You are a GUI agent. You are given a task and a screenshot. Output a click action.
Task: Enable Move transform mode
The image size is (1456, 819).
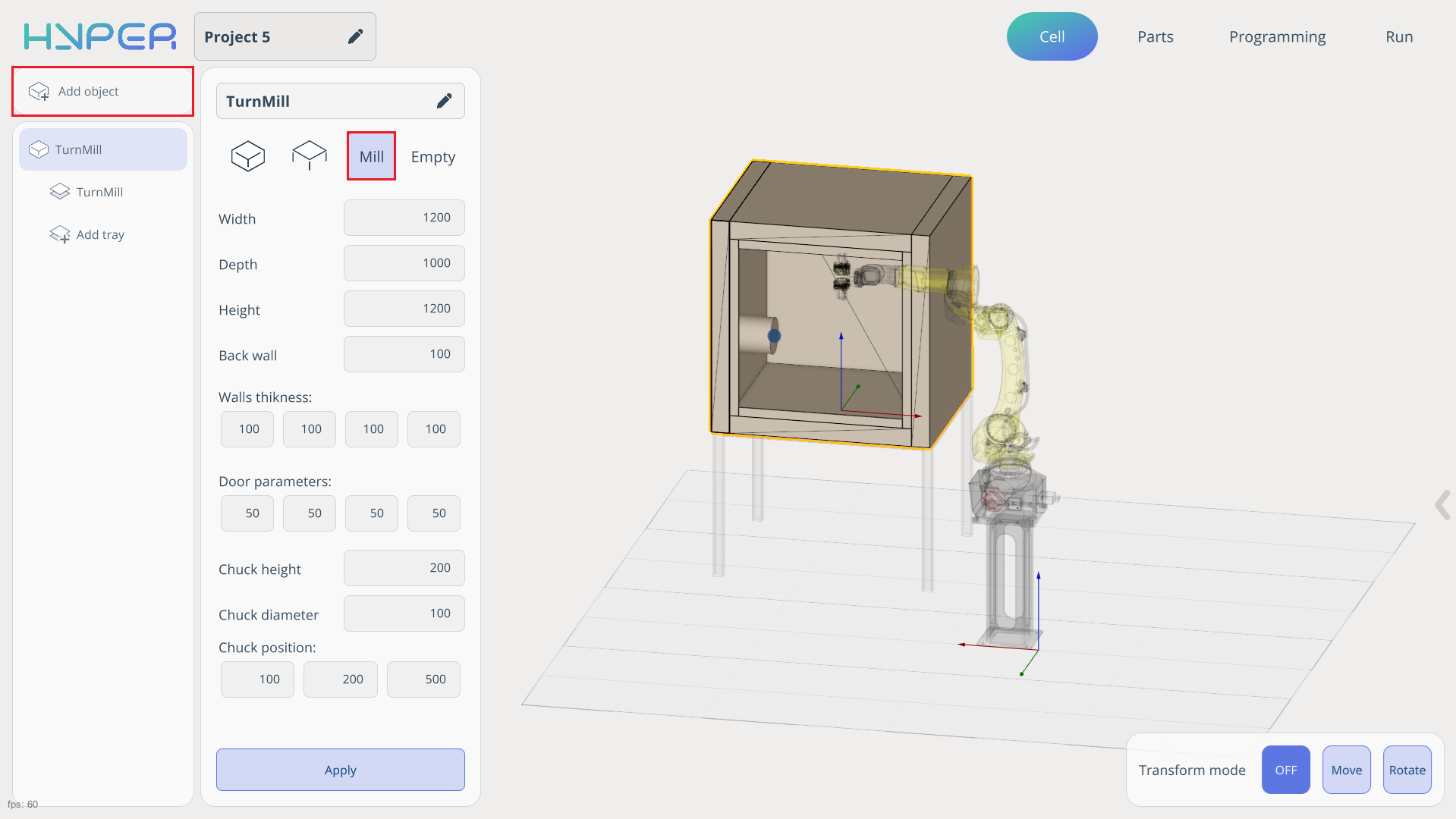1346,770
